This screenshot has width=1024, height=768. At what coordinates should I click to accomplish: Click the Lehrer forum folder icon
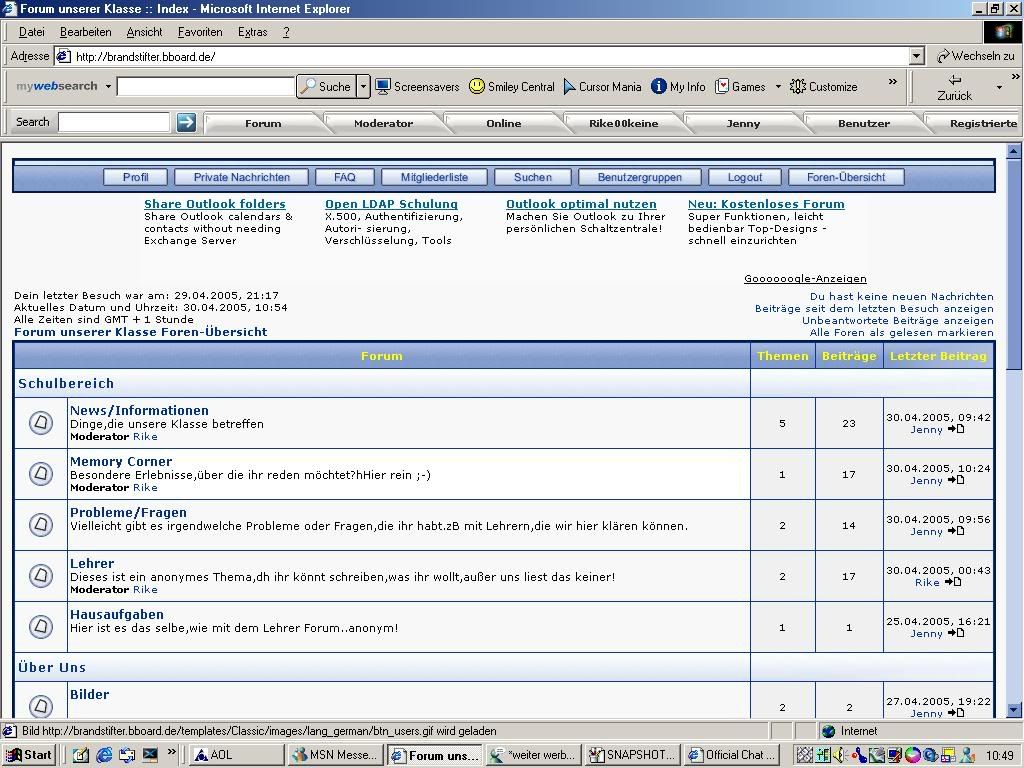click(41, 576)
